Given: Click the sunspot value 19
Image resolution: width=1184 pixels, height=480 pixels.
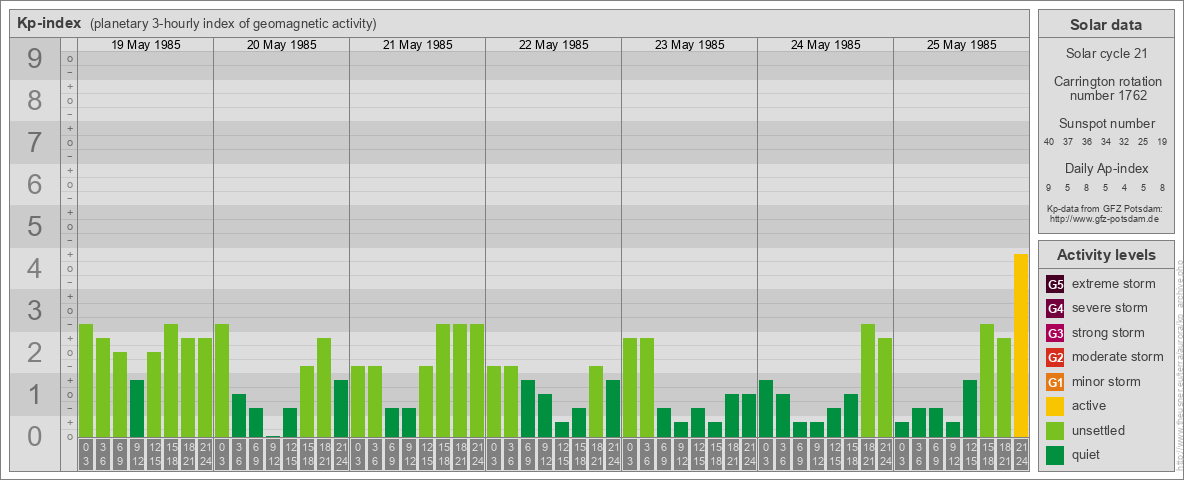Looking at the screenshot, I should point(1162,142).
